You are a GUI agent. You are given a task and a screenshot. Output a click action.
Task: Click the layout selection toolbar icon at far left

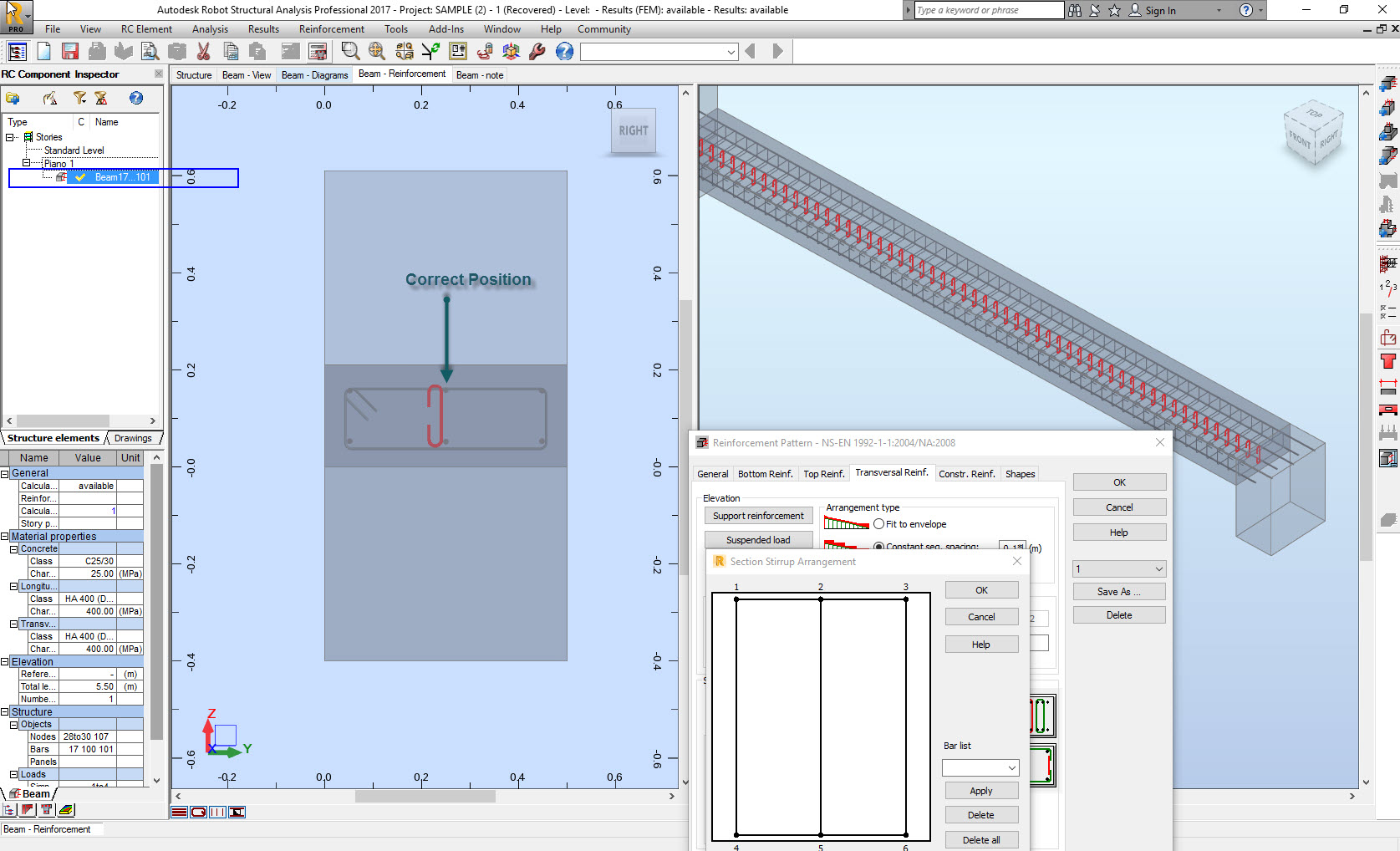17,52
